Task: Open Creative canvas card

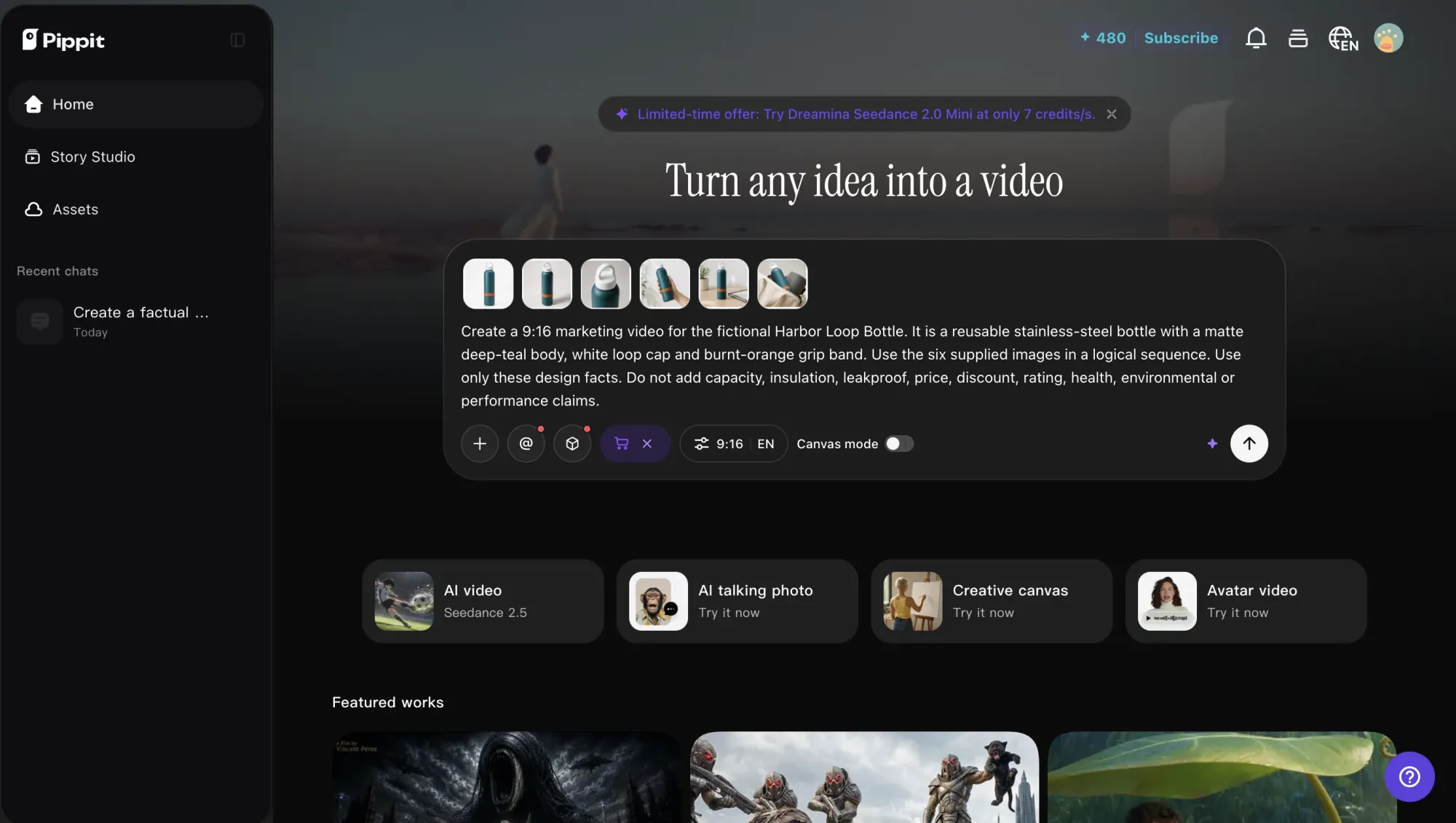Action: tap(992, 601)
